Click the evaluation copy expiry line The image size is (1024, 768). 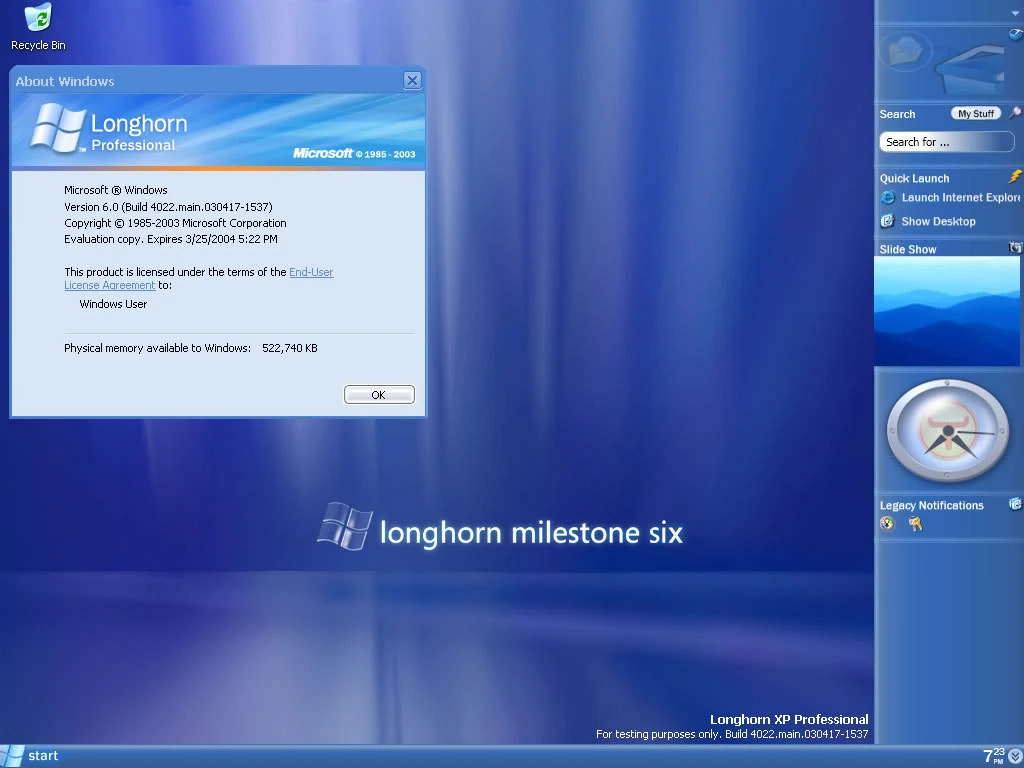click(x=170, y=239)
